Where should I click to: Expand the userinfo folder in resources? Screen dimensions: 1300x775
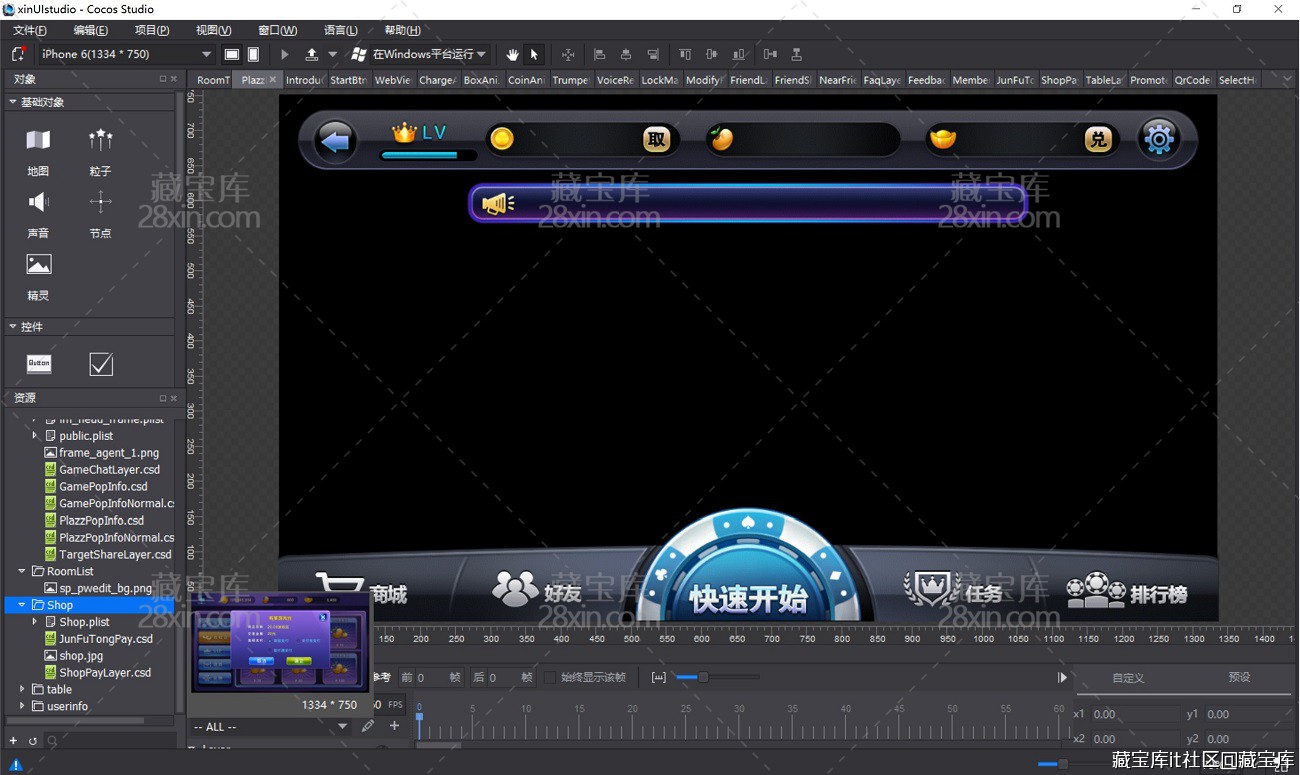(22, 706)
